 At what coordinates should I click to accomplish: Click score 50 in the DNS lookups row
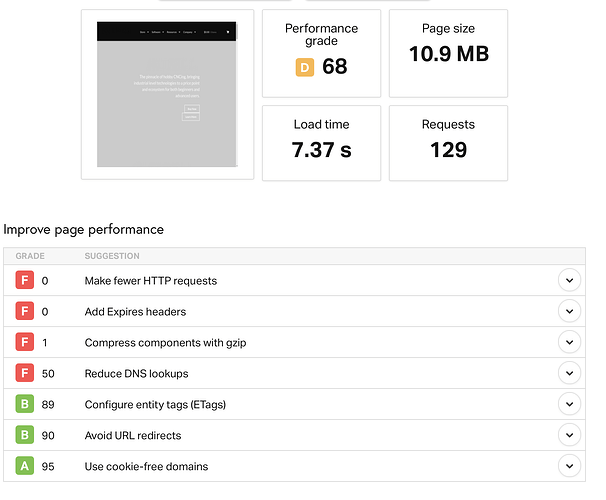(x=48, y=374)
